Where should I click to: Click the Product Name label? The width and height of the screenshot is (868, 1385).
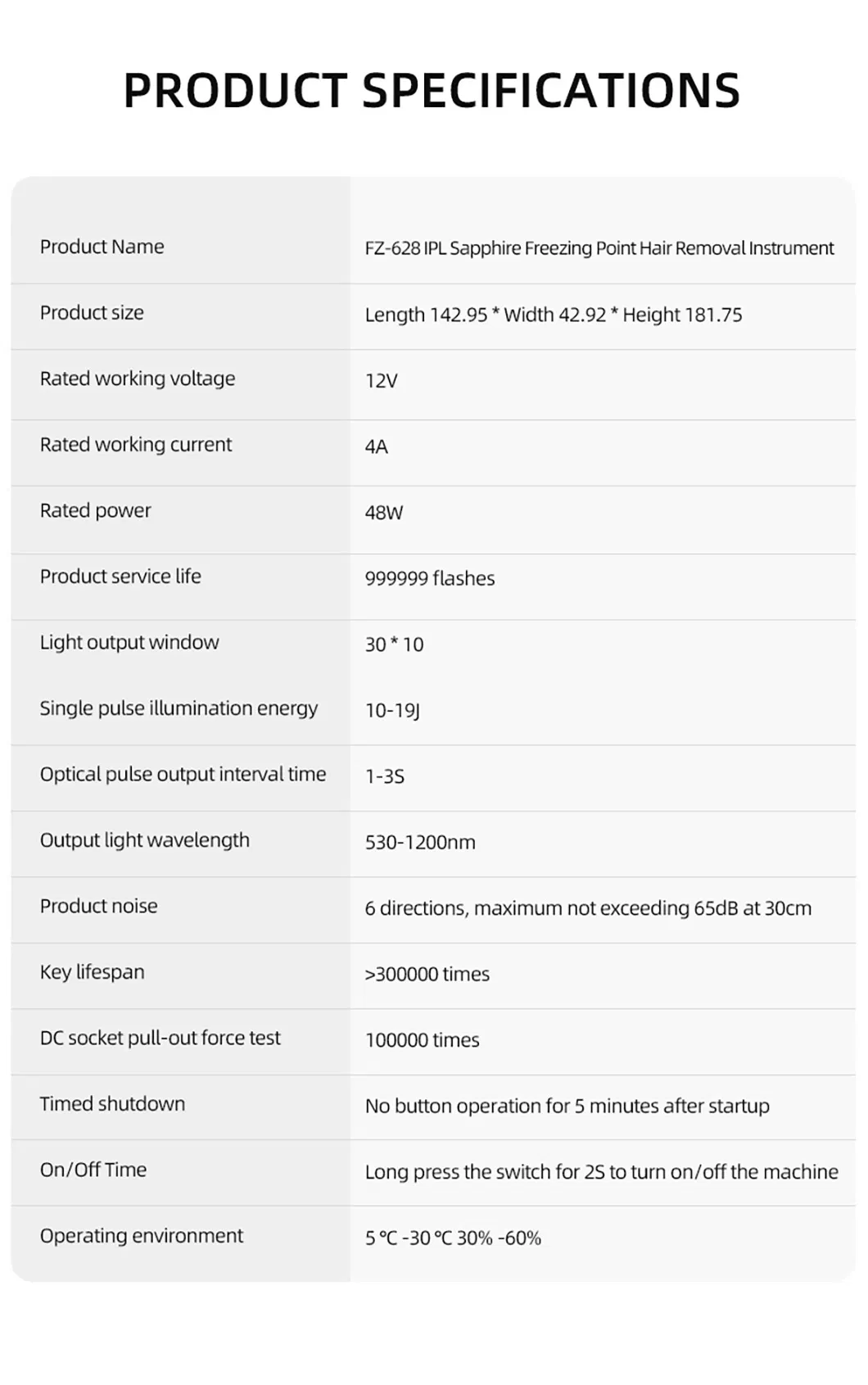(x=102, y=247)
